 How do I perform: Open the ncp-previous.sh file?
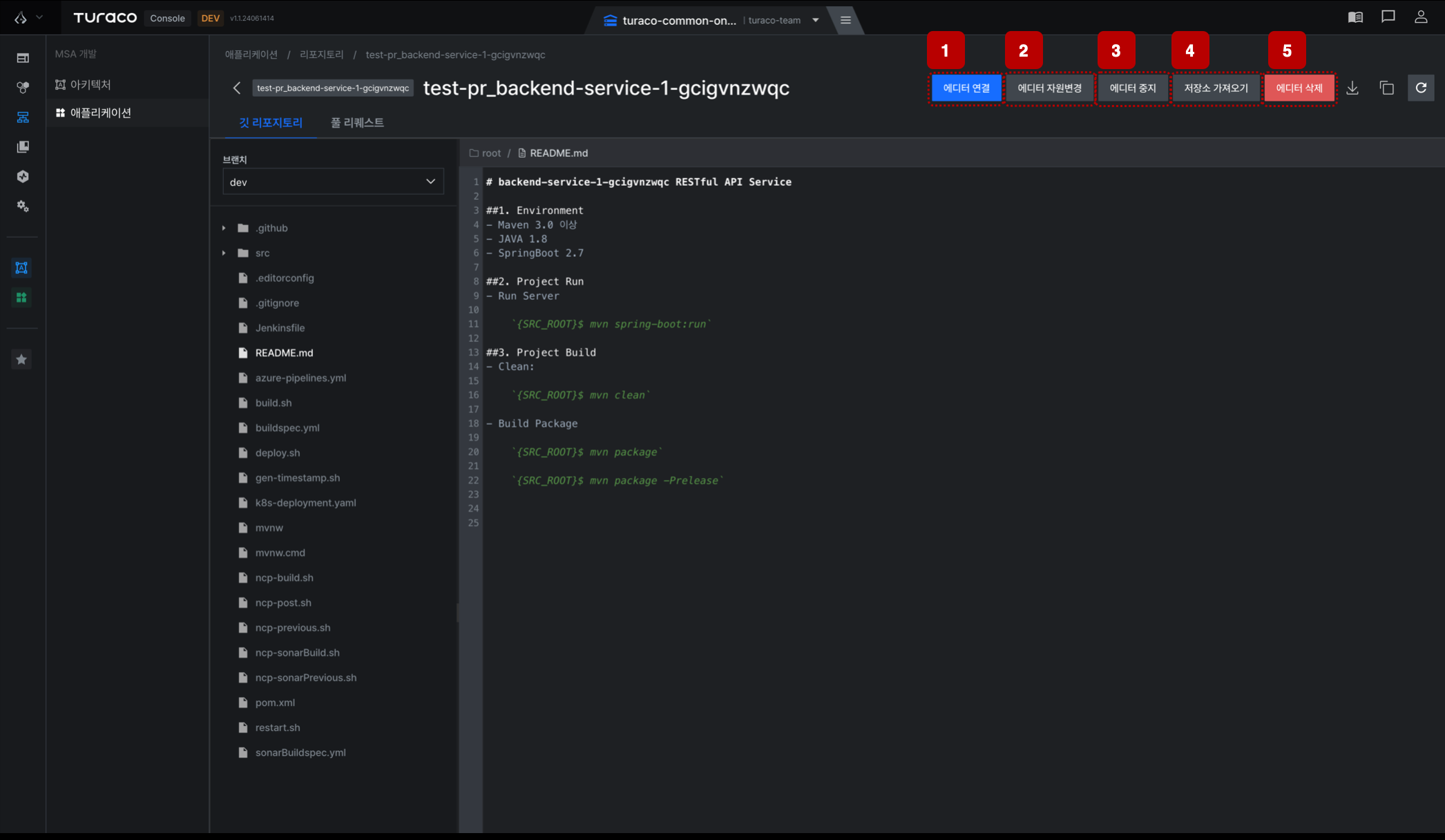(293, 627)
